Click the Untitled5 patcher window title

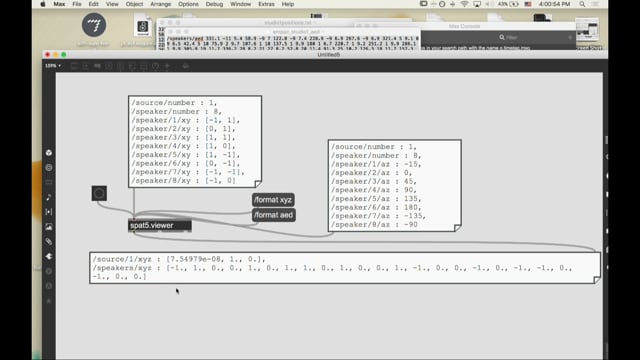(x=329, y=55)
